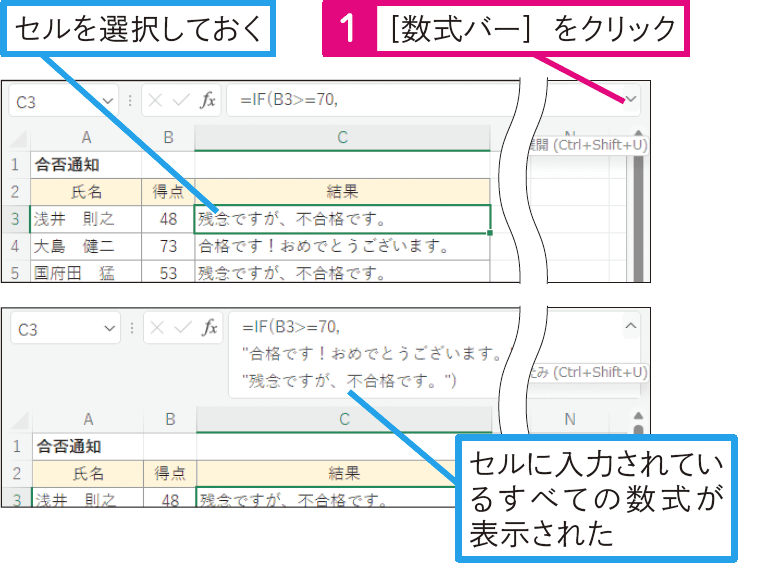Viewport: 783px width, 563px height.
Task: Click first line =IF(B3>=70, in expanded bar
Action: [x=291, y=327]
